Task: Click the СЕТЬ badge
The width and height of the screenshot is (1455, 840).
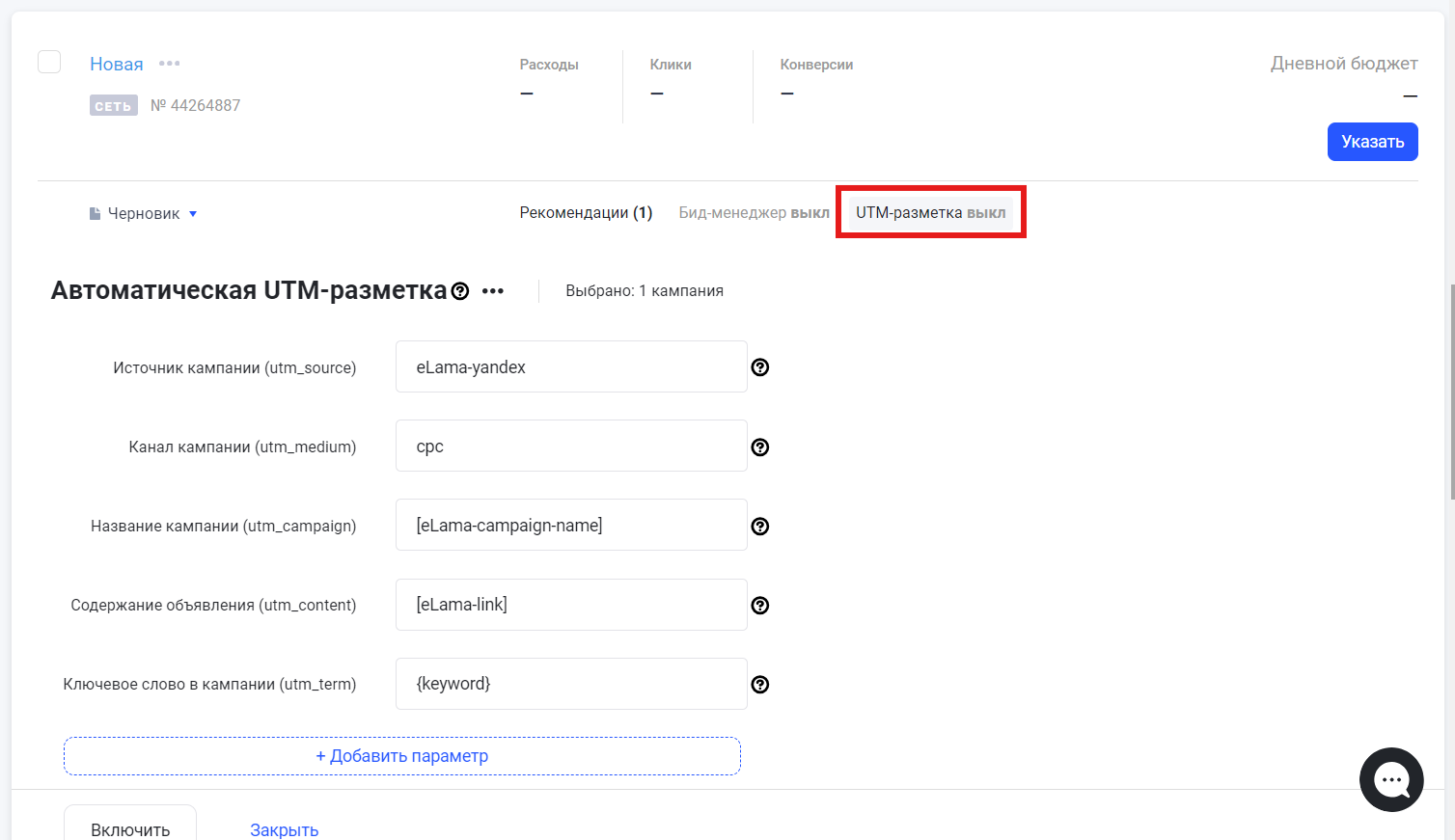Action: [x=114, y=105]
